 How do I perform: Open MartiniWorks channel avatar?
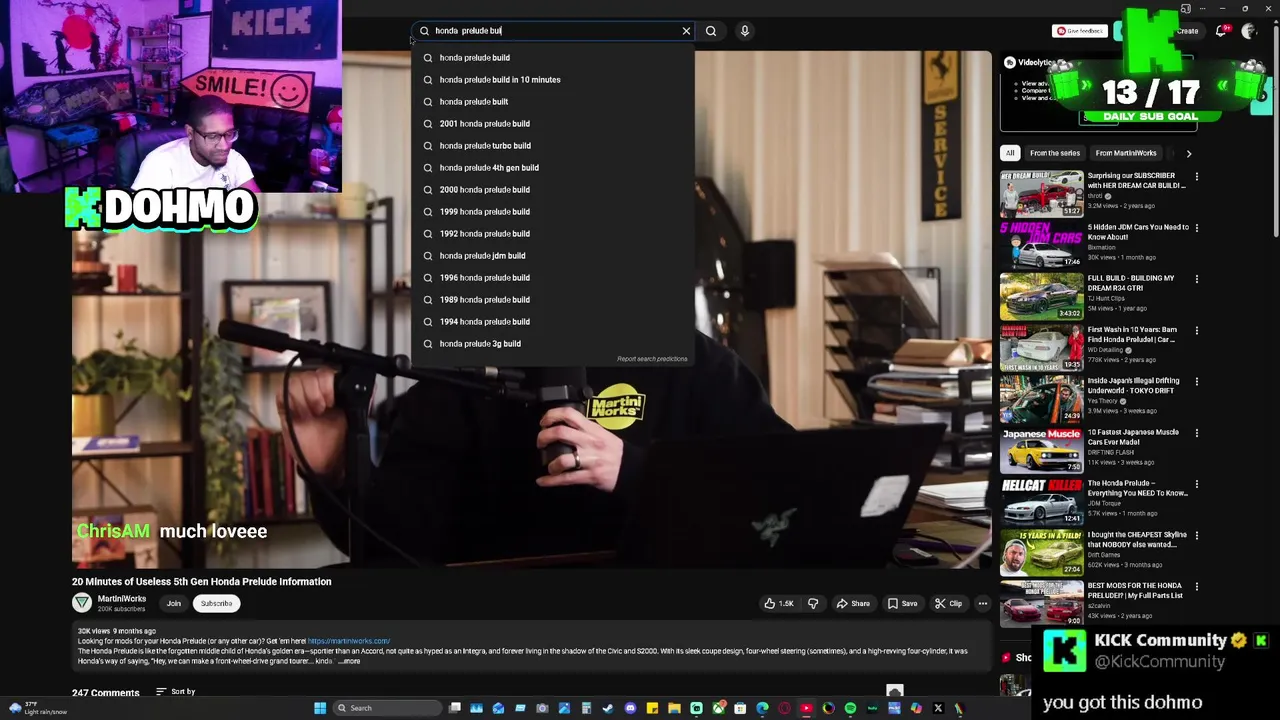click(x=82, y=603)
